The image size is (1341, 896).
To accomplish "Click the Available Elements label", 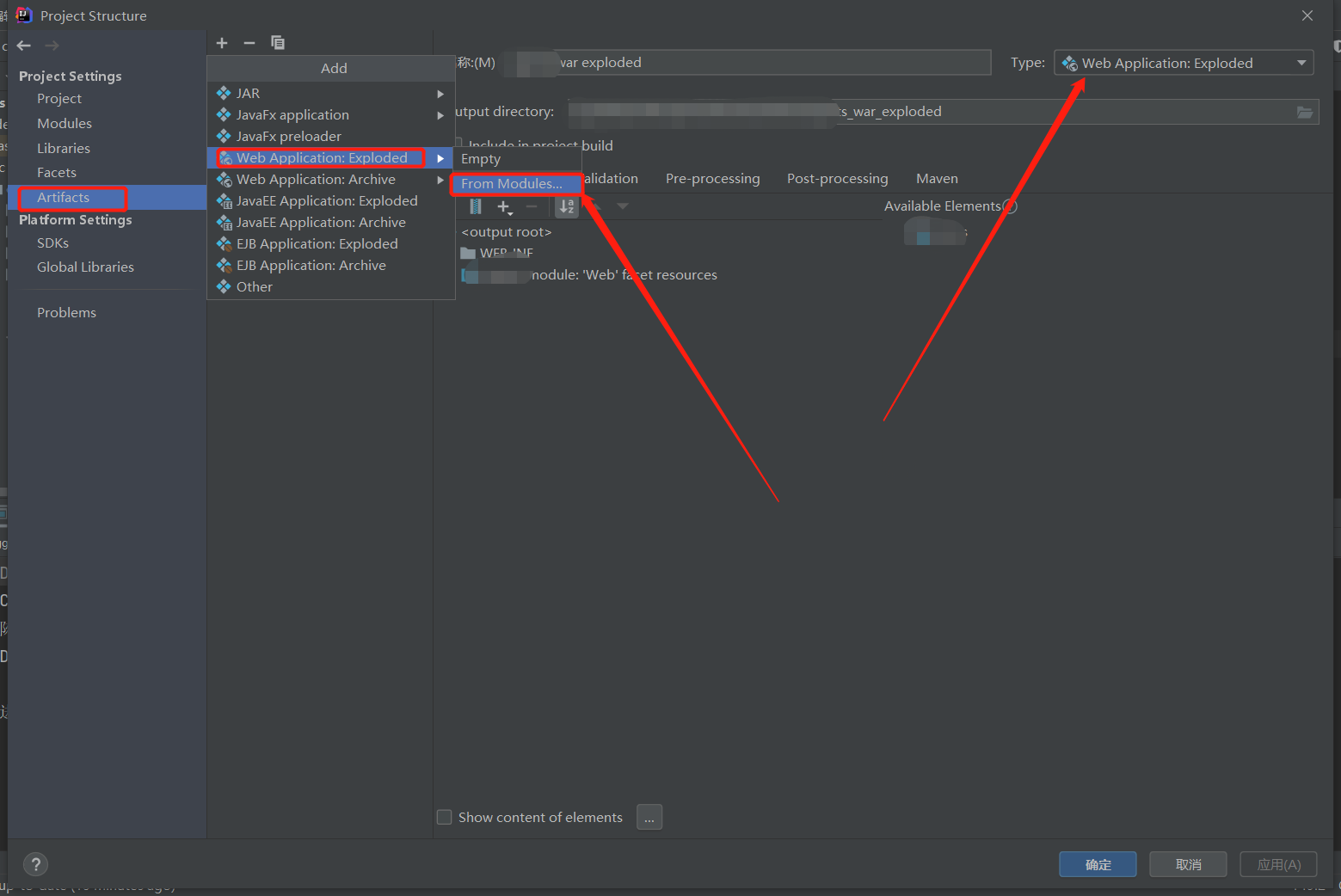I will [x=943, y=206].
